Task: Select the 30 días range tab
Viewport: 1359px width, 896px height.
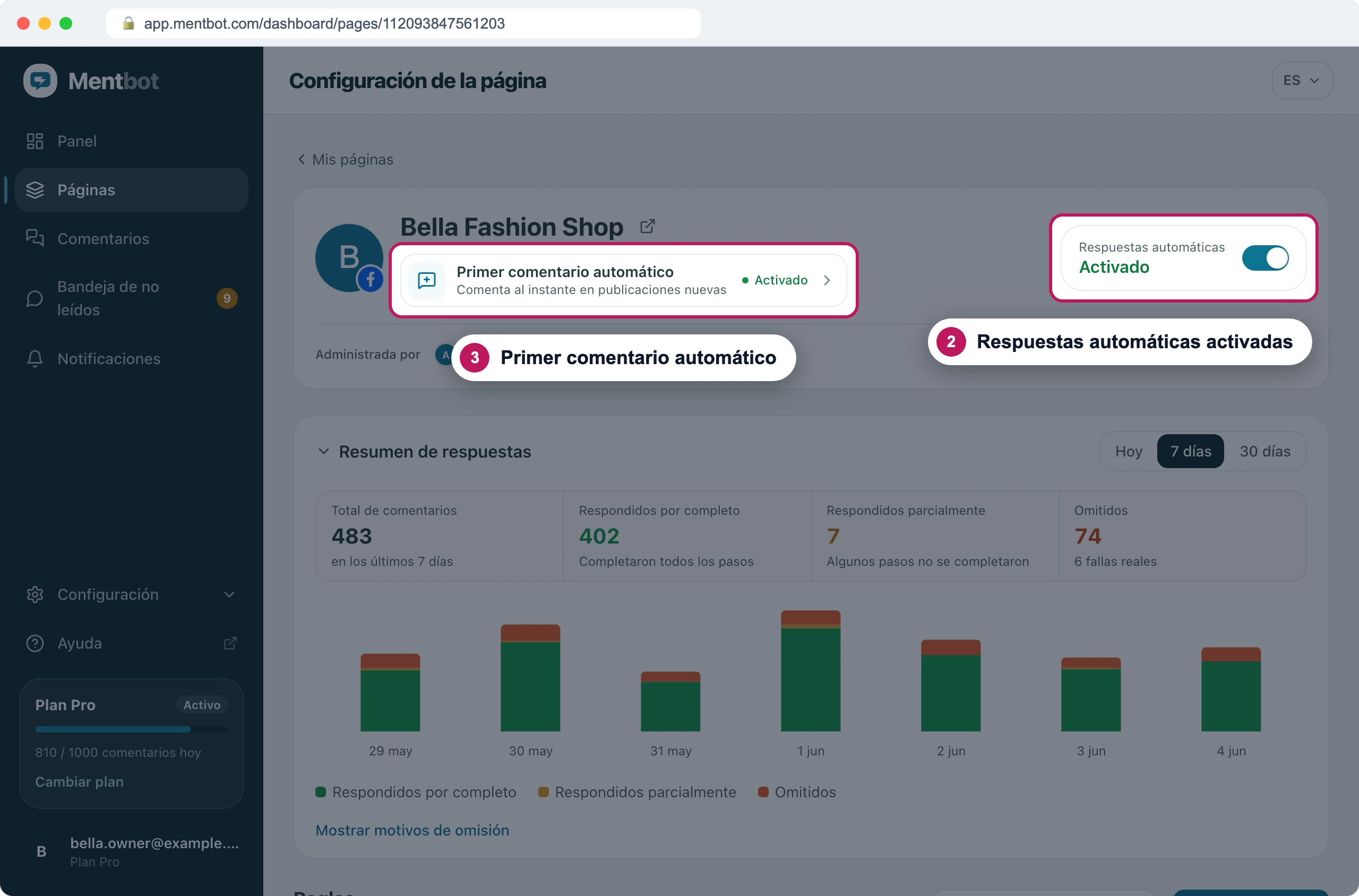Action: 1265,451
